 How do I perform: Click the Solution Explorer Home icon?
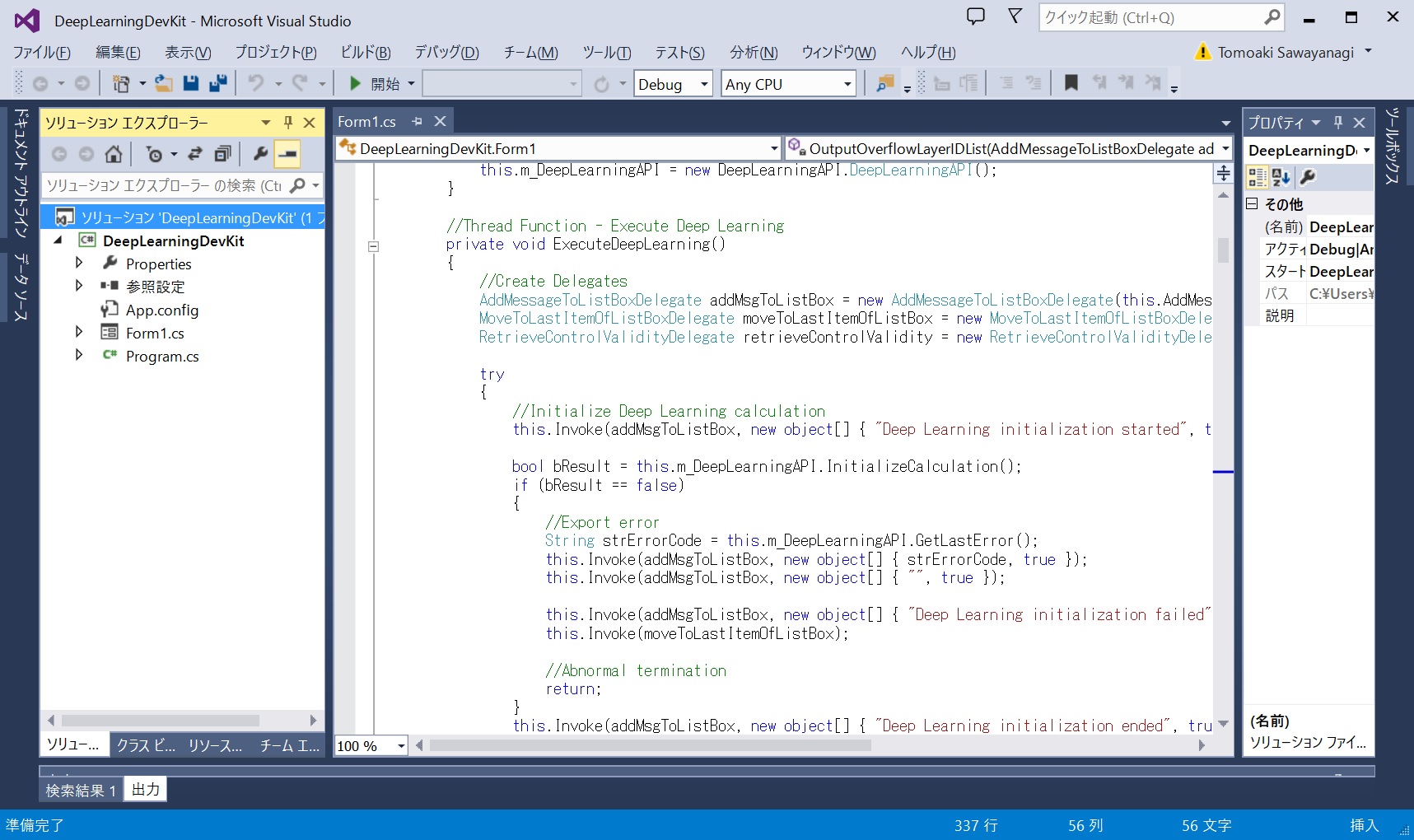point(114,154)
